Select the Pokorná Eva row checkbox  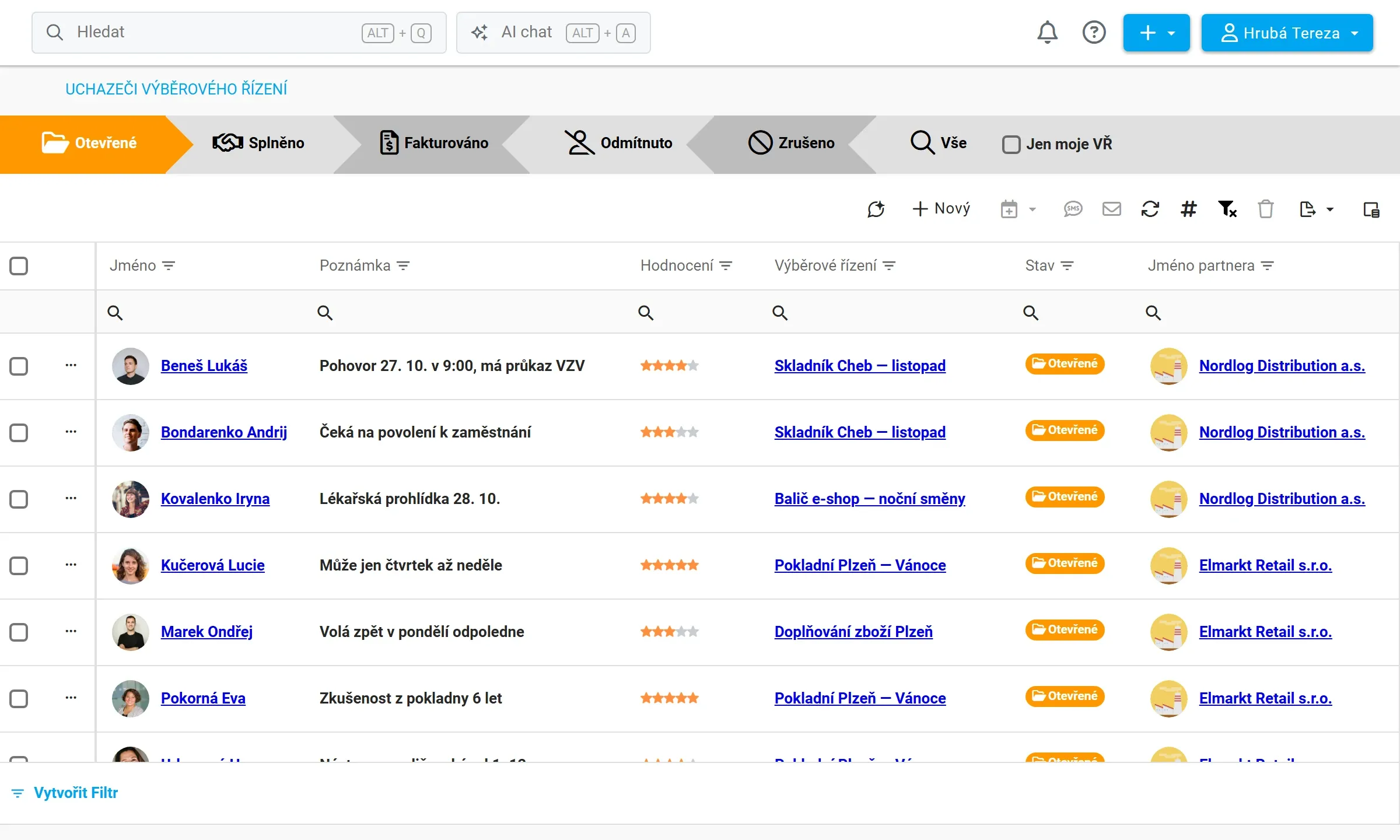(19, 699)
